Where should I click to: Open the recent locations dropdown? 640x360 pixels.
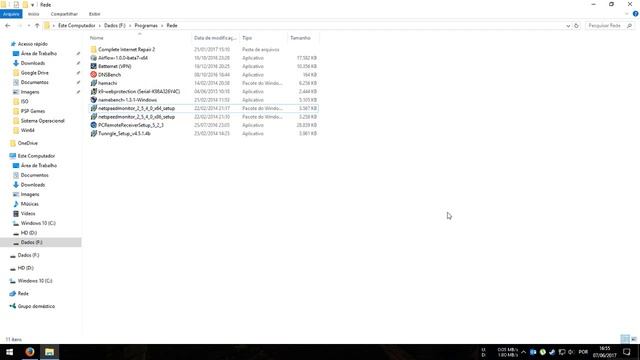tap(29, 25)
